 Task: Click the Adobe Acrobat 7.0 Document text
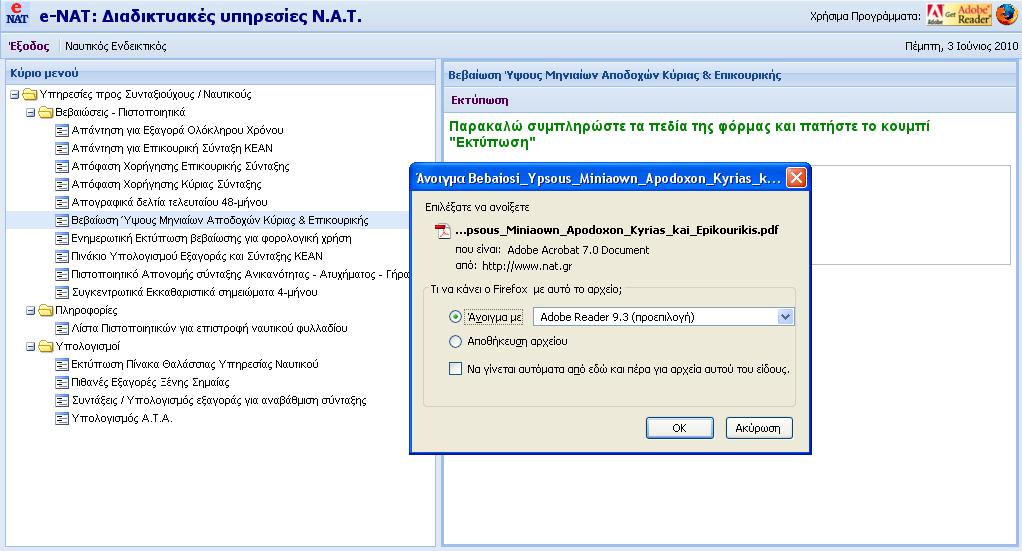578,250
